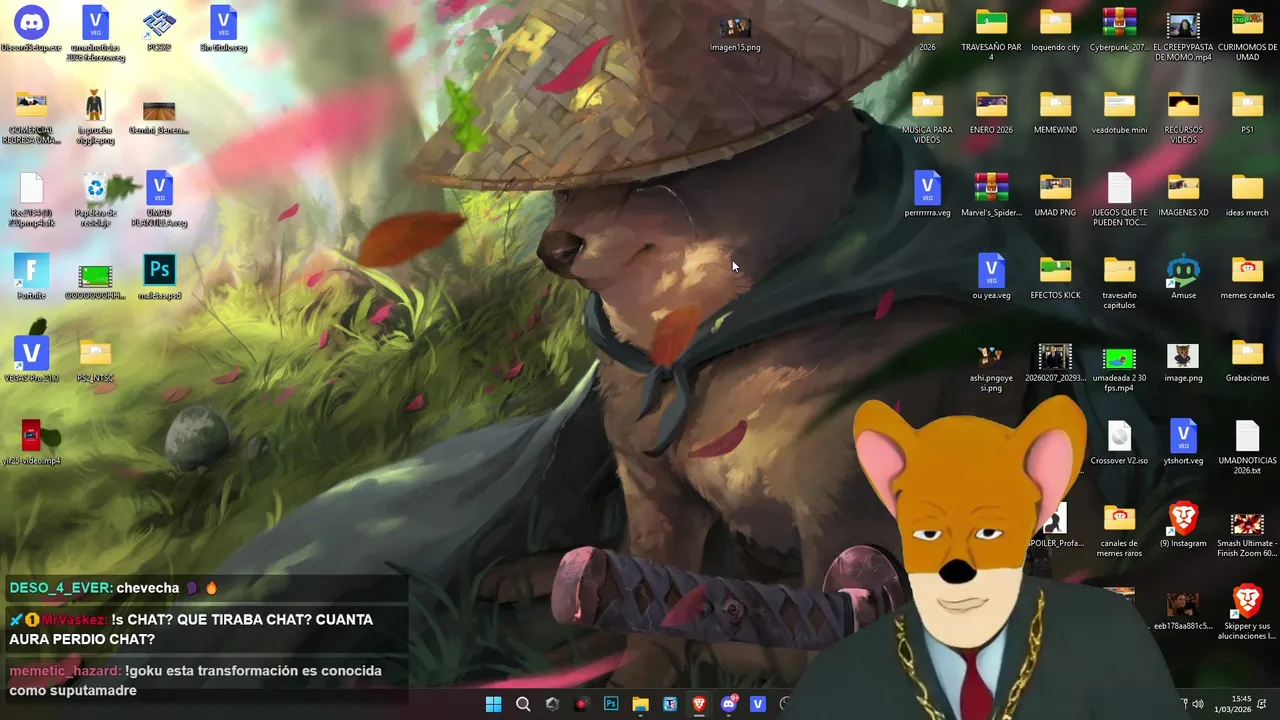Image resolution: width=1280 pixels, height=720 pixels.
Task: Switch to Brave browser in taskbar
Action: (699, 704)
